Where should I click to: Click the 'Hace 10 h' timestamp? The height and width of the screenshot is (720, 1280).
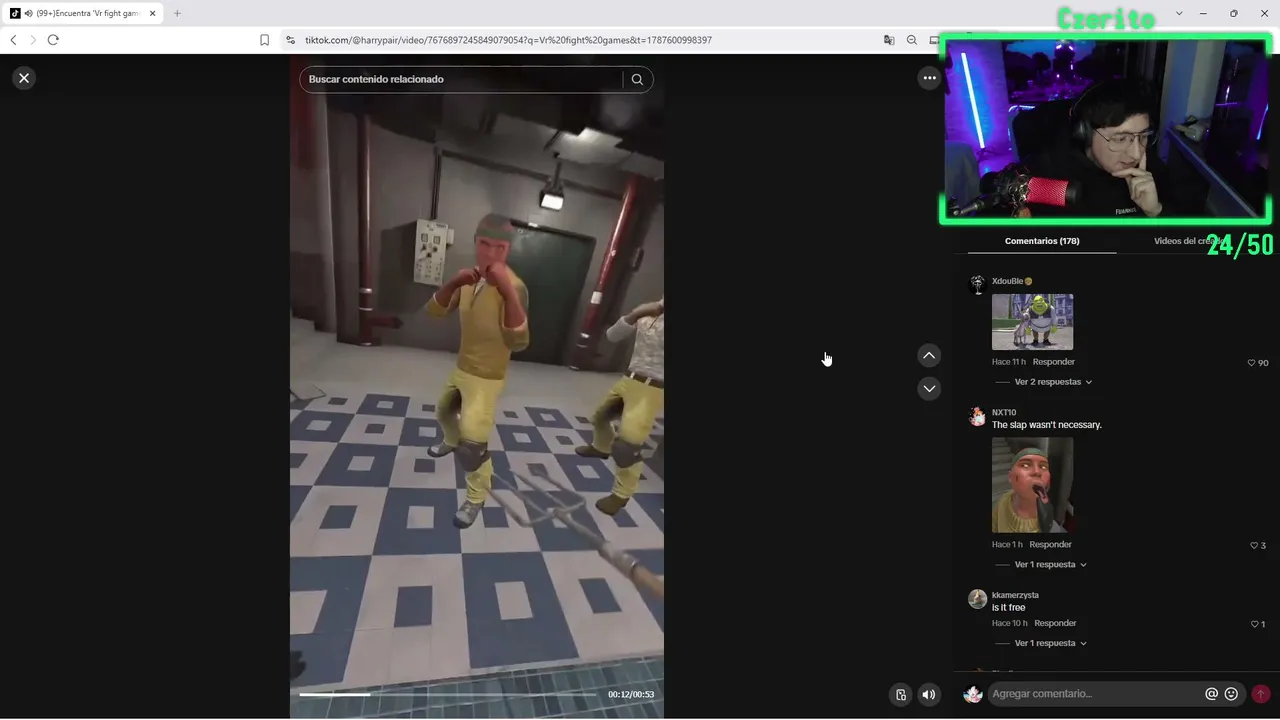click(1010, 623)
